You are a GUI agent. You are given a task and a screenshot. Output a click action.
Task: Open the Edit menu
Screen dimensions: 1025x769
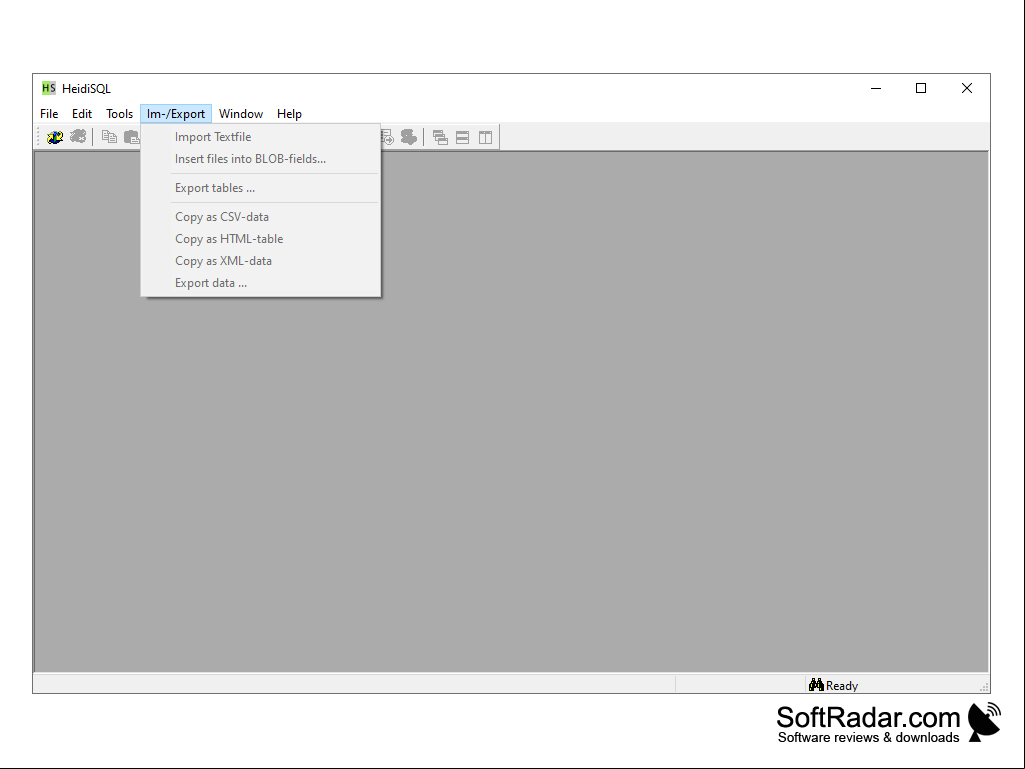(82, 114)
